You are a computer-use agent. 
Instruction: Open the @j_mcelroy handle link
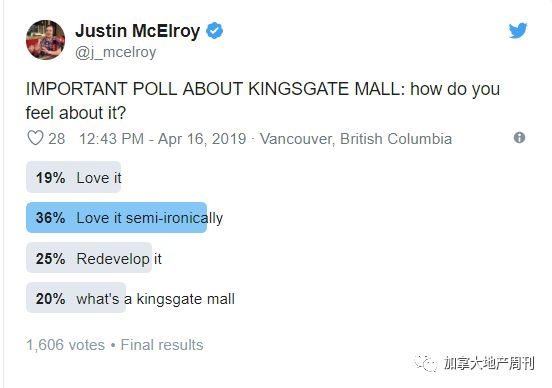(115, 52)
